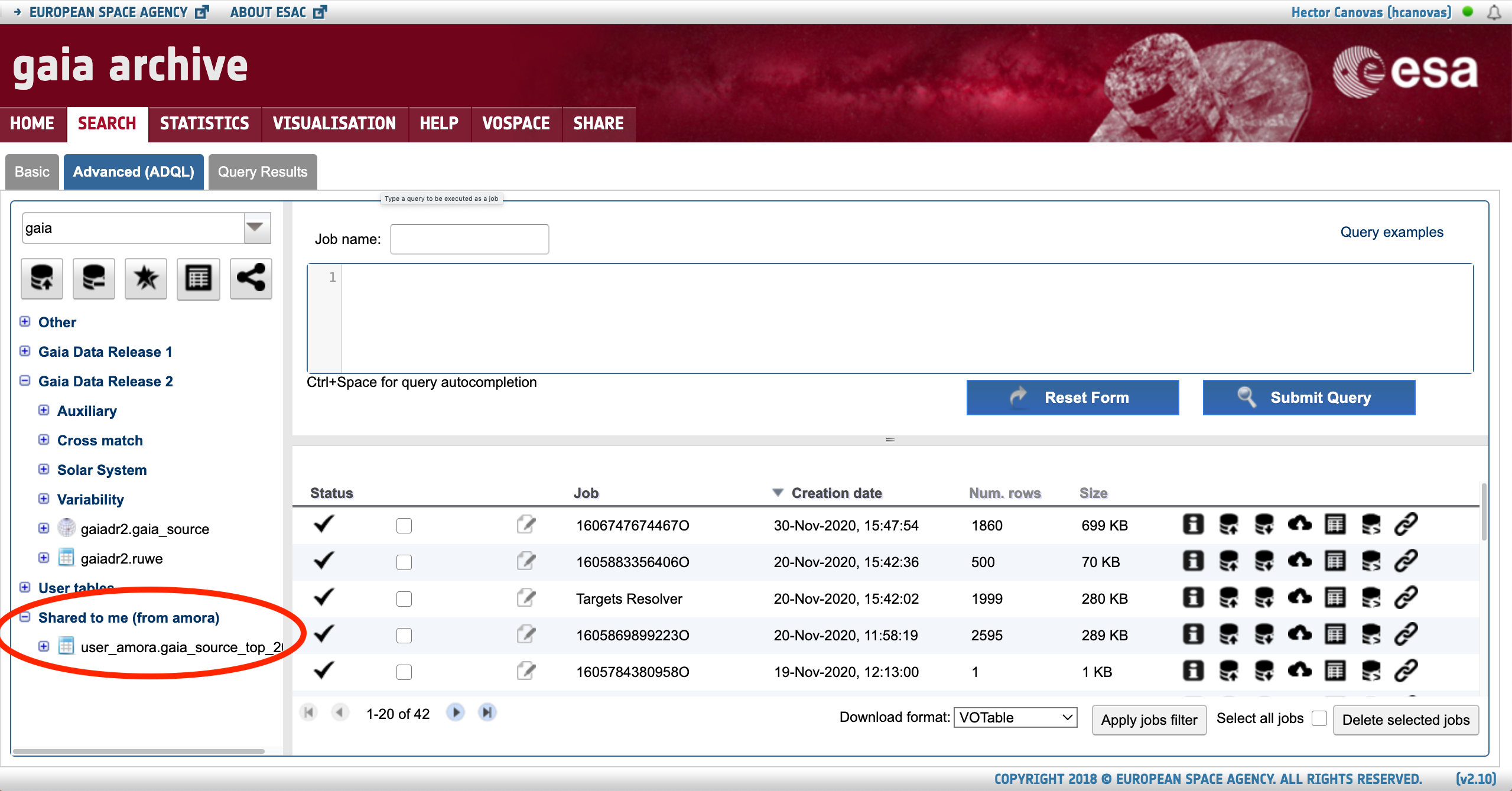
Task: Click the Submit Query button
Action: 1309,398
